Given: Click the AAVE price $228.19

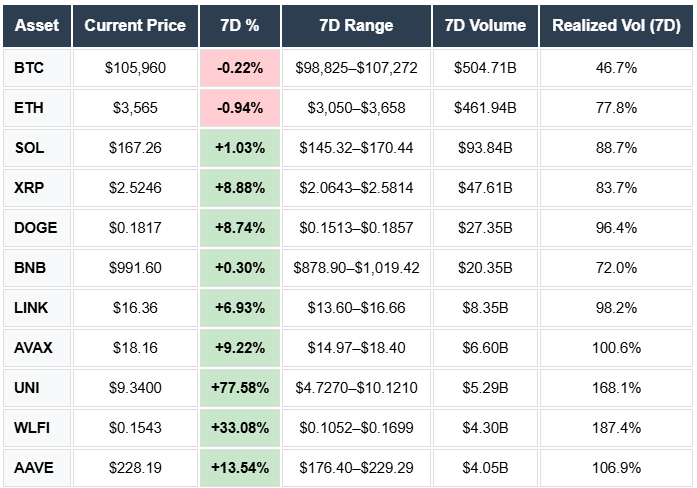Looking at the screenshot, I should pyautogui.click(x=135, y=467).
